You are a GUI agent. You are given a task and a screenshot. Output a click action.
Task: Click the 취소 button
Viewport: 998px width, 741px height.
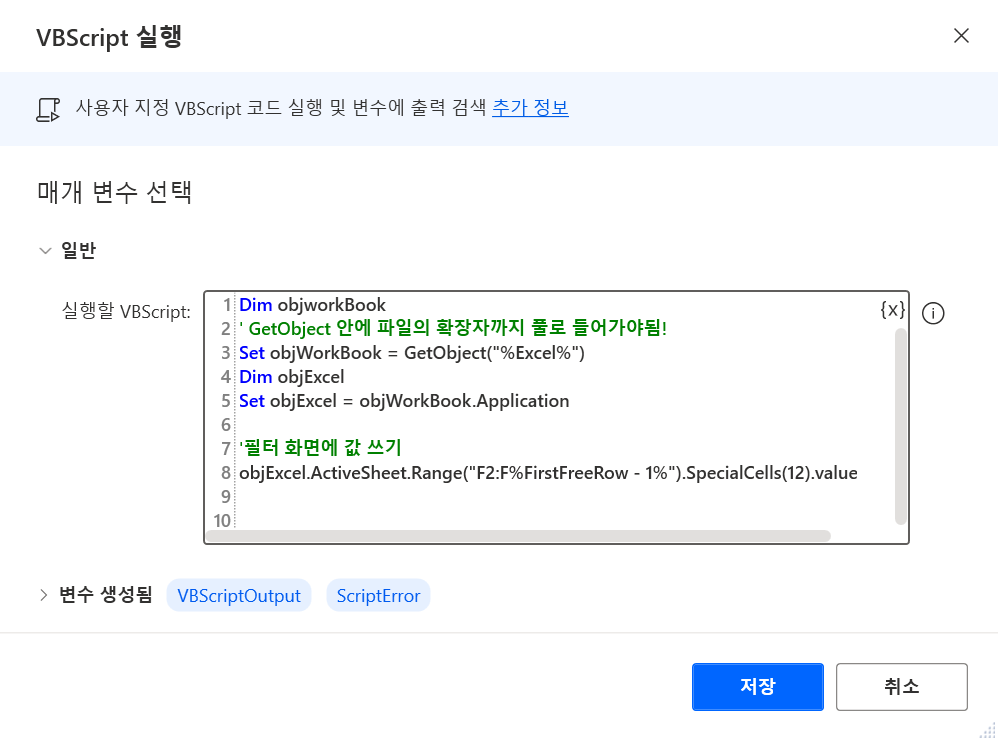(x=901, y=687)
